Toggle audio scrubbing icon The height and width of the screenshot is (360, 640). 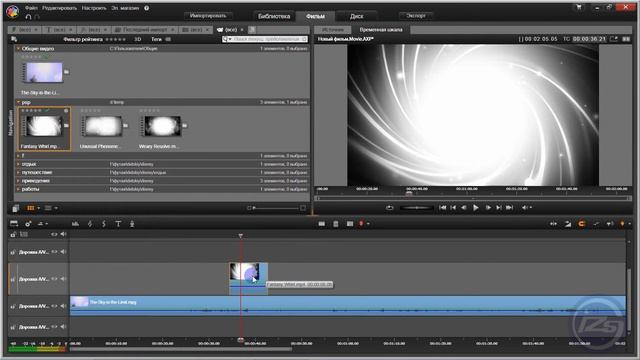pos(610,224)
